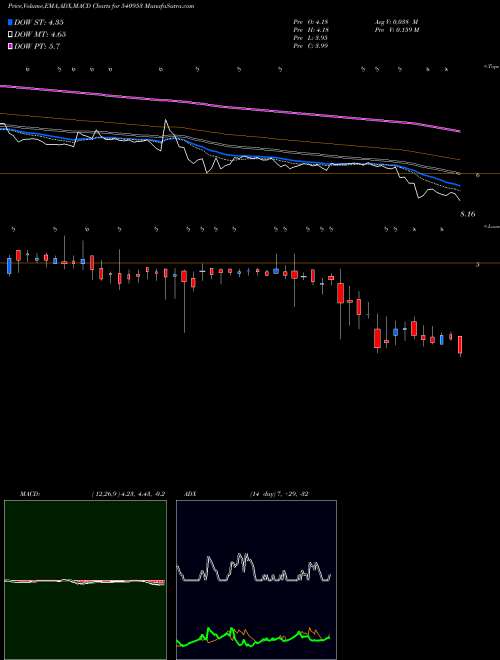Click the axis label '5' on the candlestick chart

pos(478,265)
